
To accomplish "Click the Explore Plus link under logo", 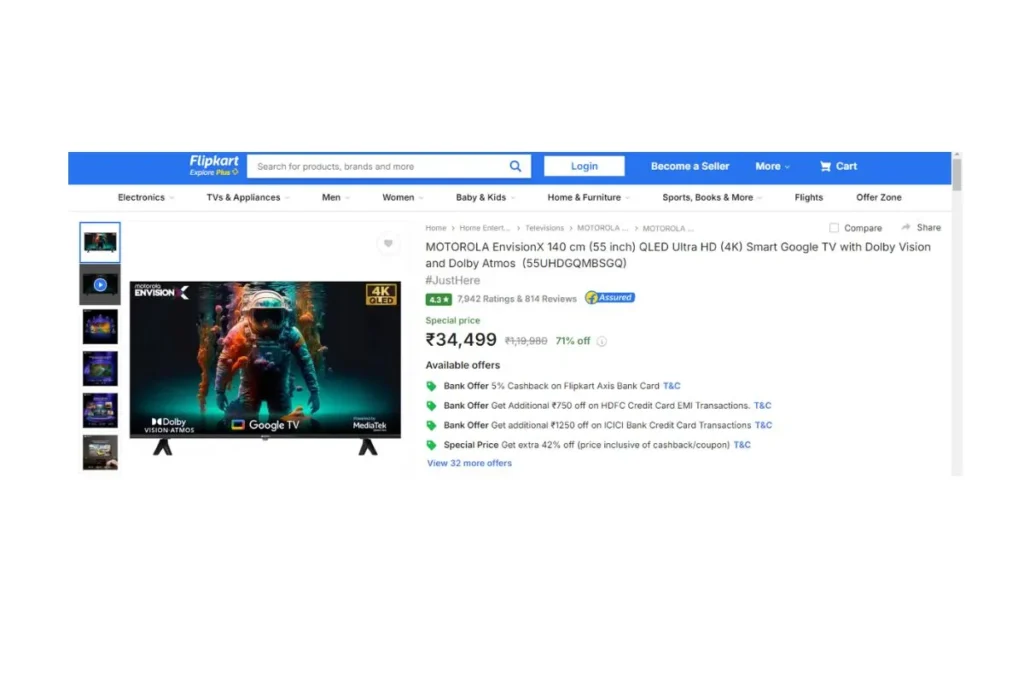I will (x=214, y=172).
